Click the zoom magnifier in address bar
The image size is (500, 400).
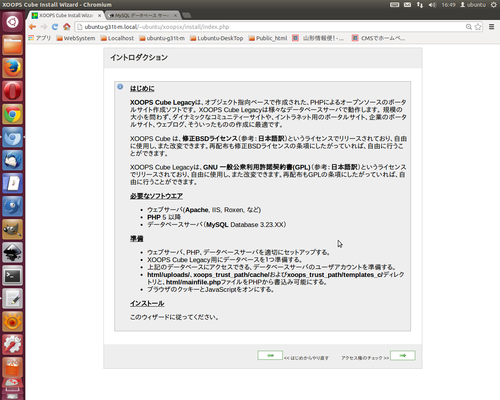pos(469,27)
